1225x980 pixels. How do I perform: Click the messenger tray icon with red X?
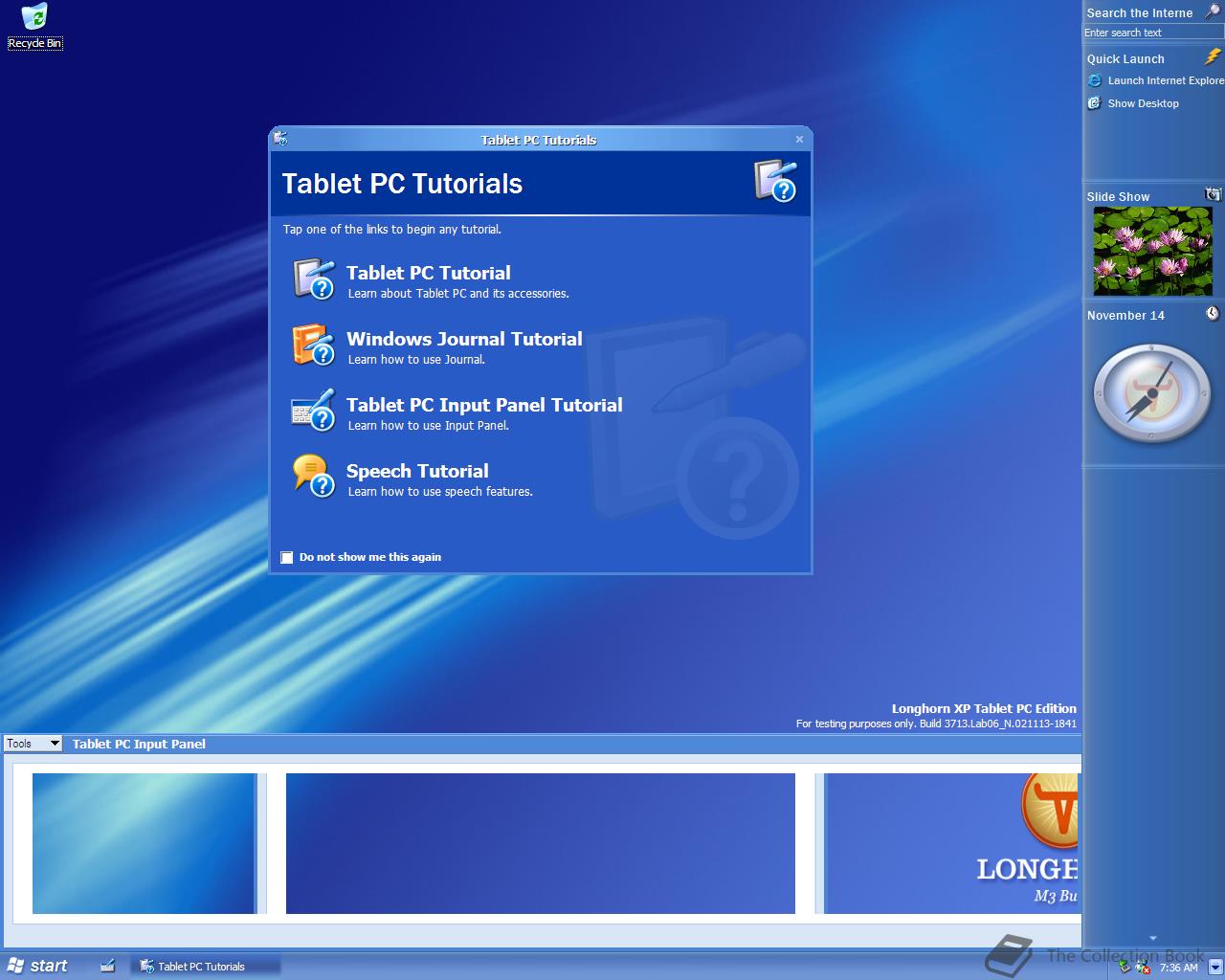click(1142, 968)
